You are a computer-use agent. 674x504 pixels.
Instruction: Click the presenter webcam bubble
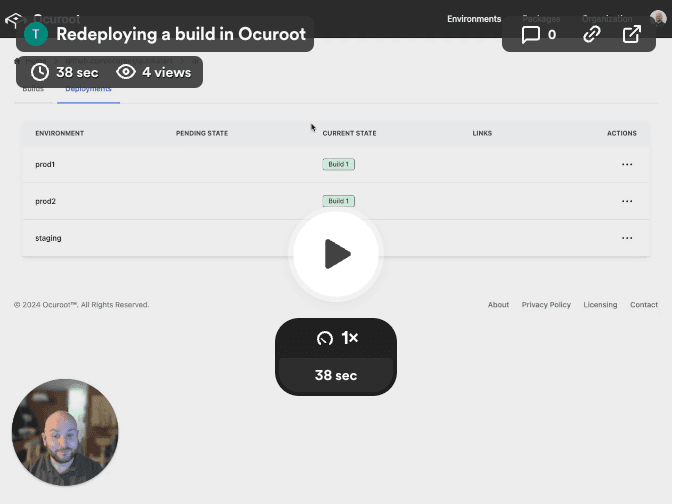(65, 432)
